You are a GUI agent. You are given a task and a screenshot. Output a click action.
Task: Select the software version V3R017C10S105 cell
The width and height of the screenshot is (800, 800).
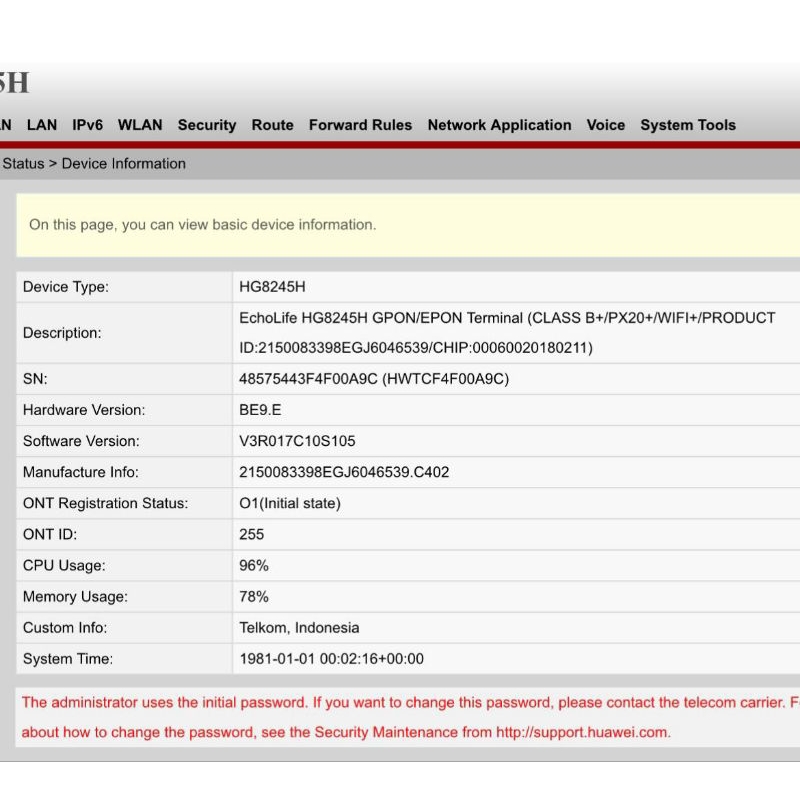[x=297, y=441]
